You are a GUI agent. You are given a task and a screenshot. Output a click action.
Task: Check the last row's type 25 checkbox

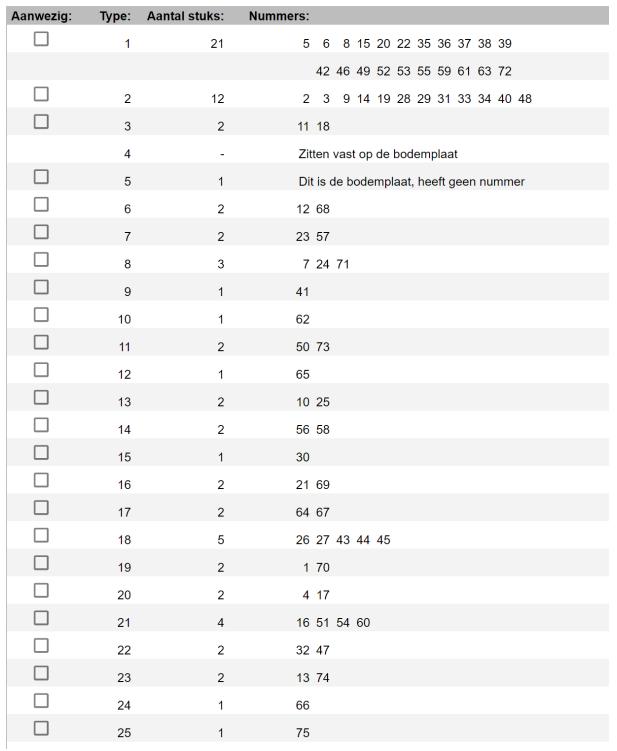[x=41, y=728]
